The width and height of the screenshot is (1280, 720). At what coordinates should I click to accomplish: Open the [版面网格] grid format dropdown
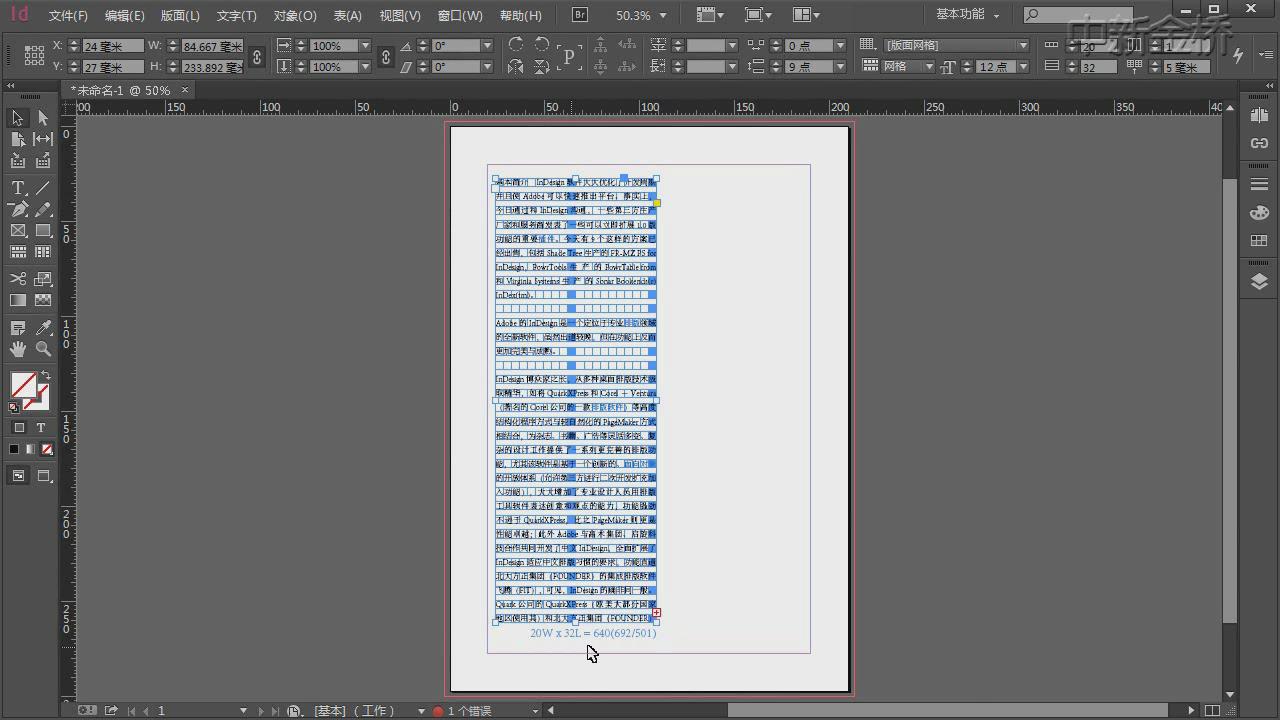1023,46
